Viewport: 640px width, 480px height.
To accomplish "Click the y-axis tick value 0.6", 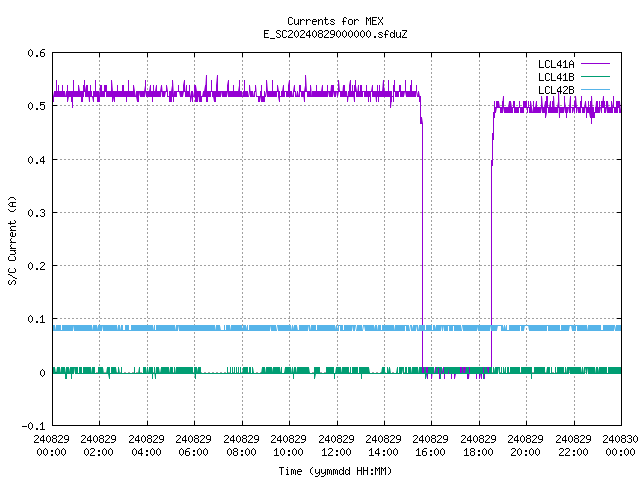I will point(36,53).
